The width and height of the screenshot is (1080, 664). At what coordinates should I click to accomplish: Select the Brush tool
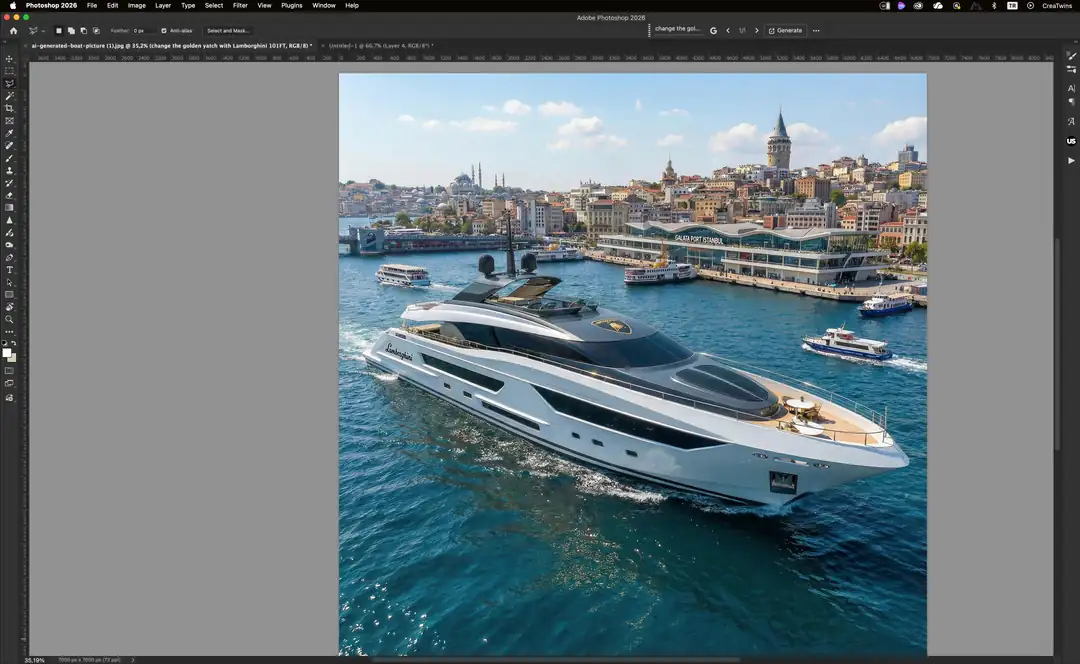coord(9,156)
